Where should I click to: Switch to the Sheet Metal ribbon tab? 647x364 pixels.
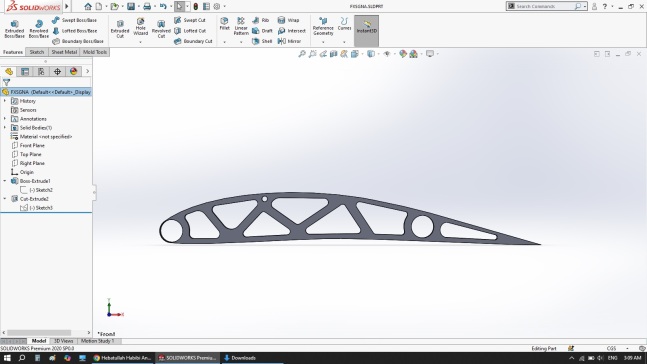pyautogui.click(x=64, y=52)
